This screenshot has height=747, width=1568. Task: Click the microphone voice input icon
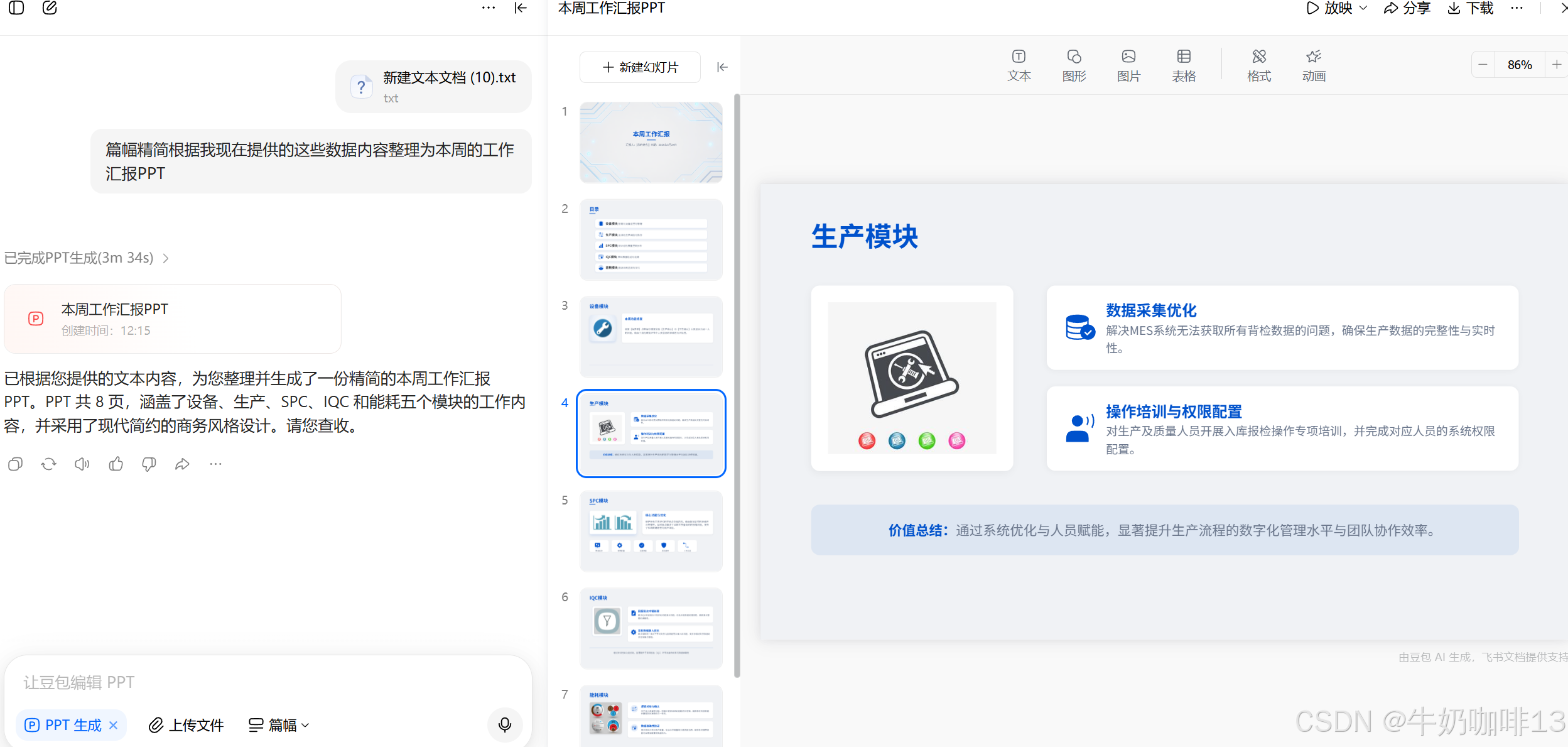[x=504, y=724]
